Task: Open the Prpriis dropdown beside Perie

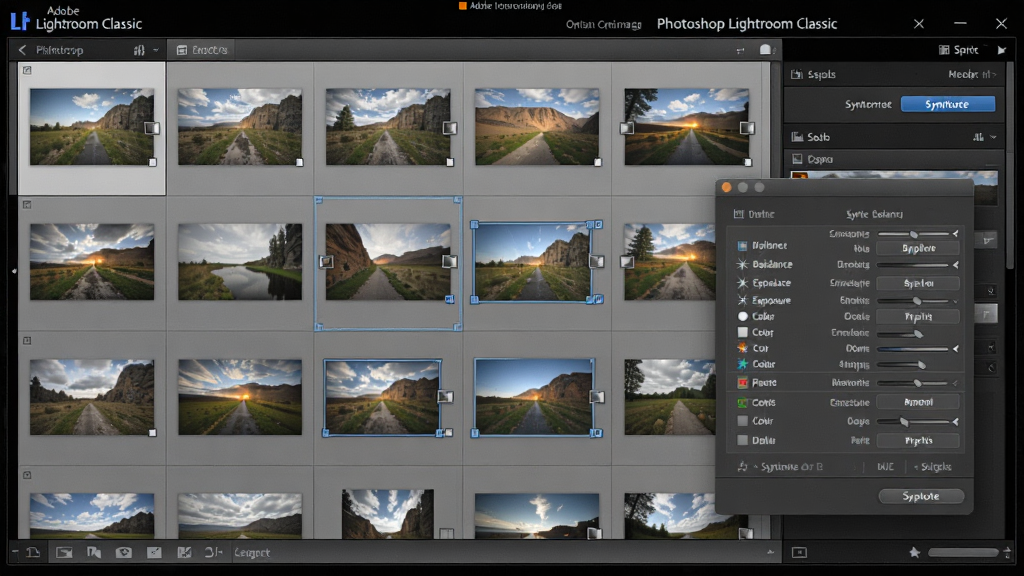Action: coord(918,440)
